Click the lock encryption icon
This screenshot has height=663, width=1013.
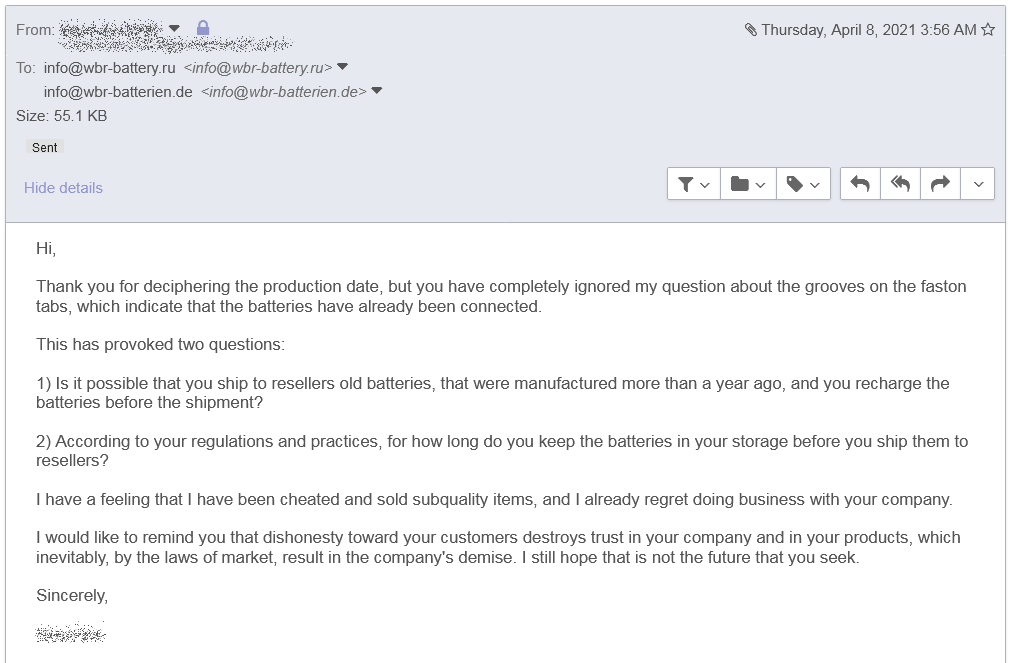203,28
